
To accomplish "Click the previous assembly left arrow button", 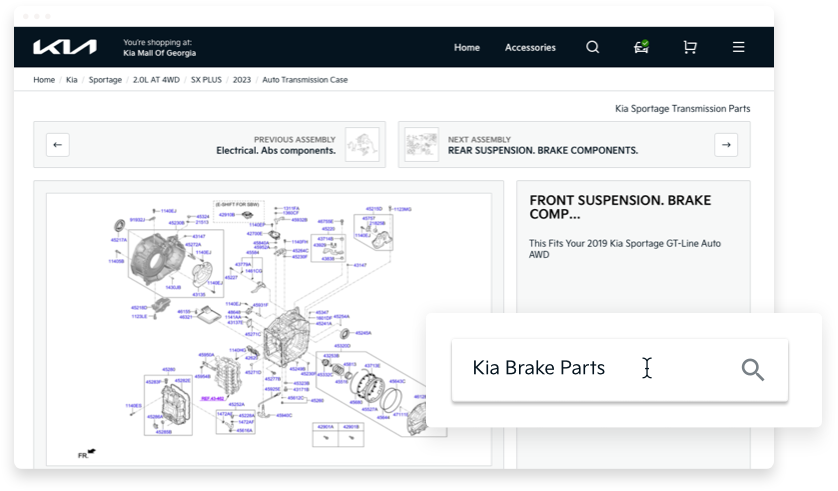I will (58, 145).
